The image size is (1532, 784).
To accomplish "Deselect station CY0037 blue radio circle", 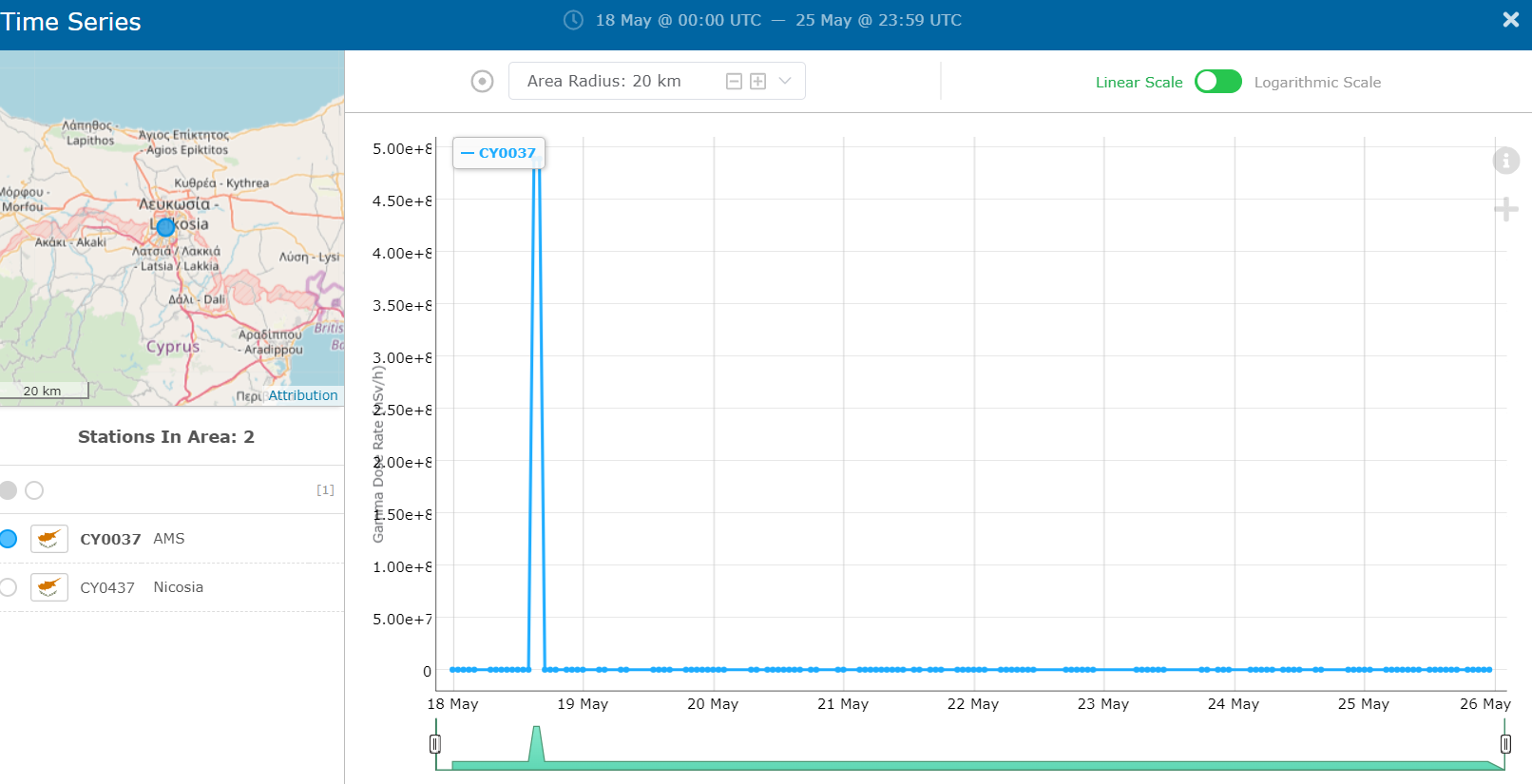I will tap(9, 539).
